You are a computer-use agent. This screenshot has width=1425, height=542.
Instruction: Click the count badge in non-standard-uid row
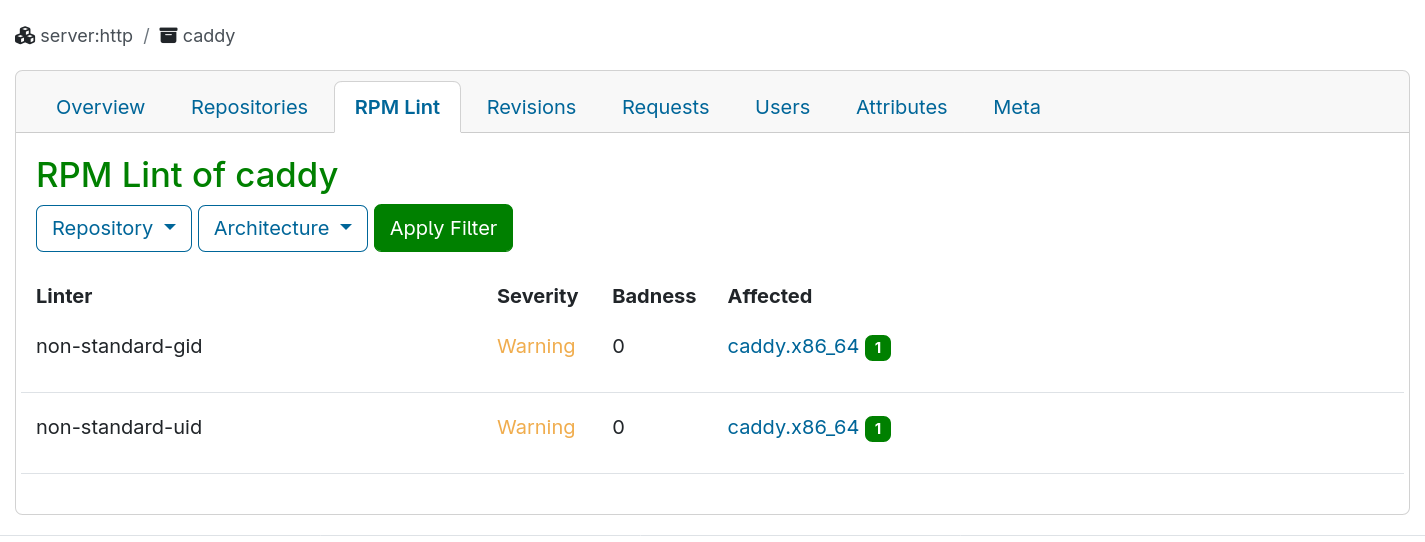878,429
